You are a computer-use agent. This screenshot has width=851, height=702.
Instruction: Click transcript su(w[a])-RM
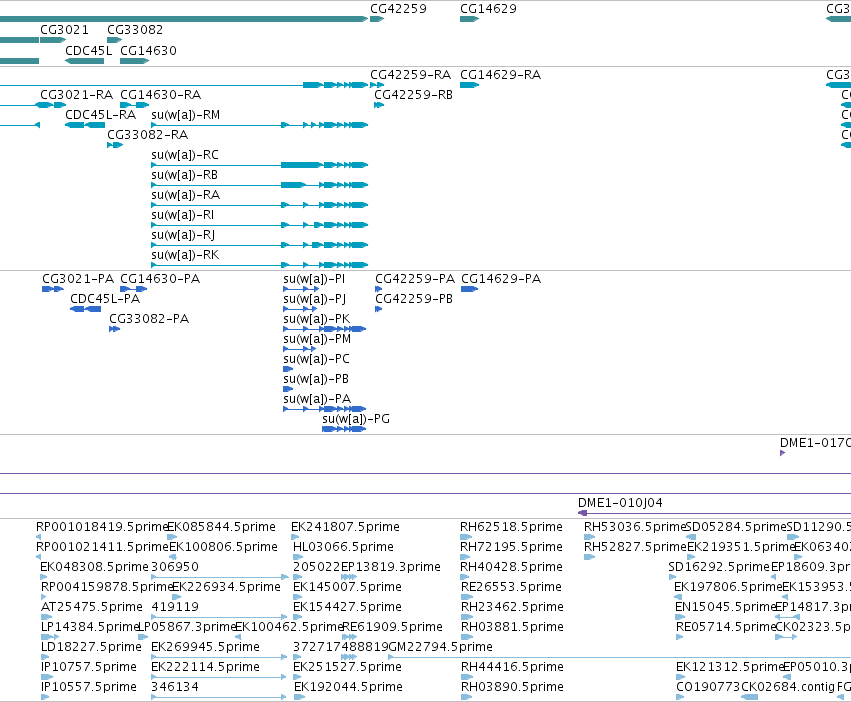186,115
